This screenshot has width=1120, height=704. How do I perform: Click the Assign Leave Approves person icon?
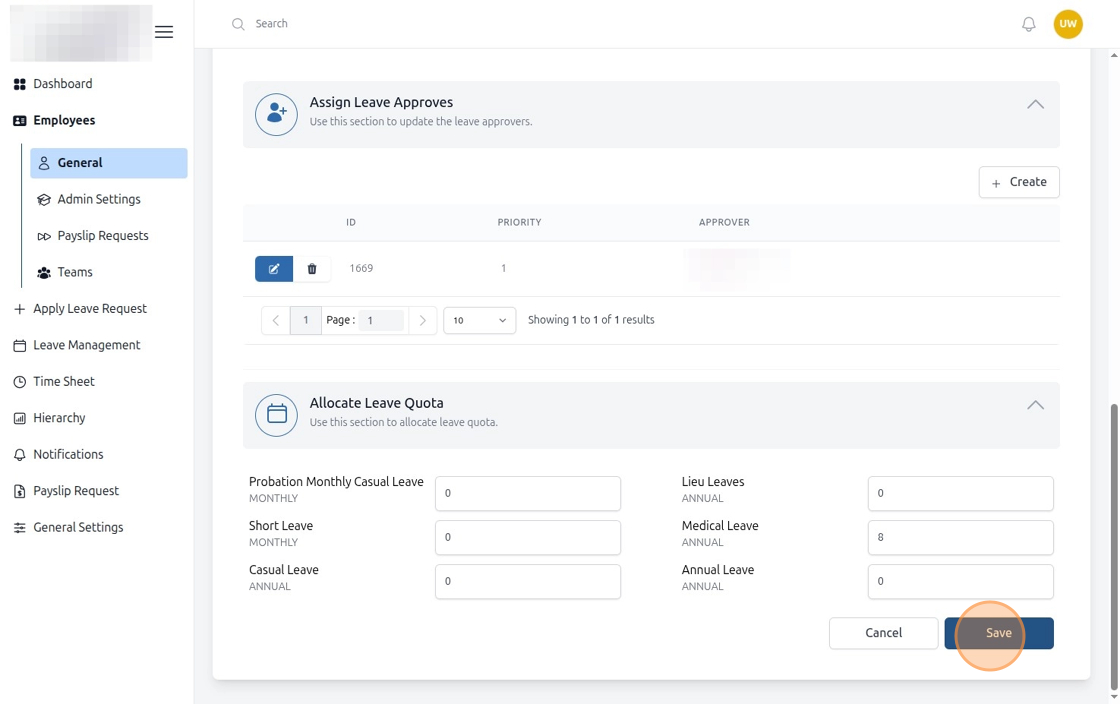[276, 114]
